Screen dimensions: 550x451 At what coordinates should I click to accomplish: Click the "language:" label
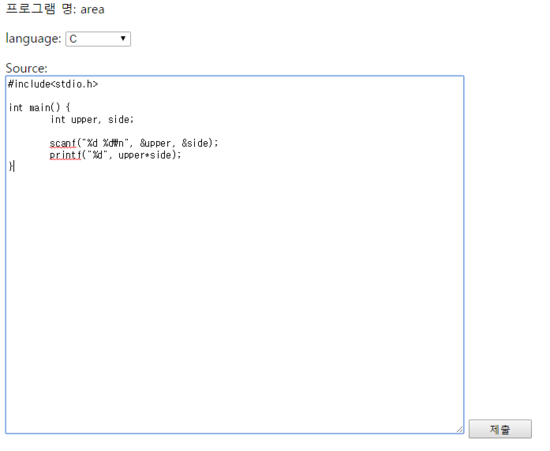(33, 38)
